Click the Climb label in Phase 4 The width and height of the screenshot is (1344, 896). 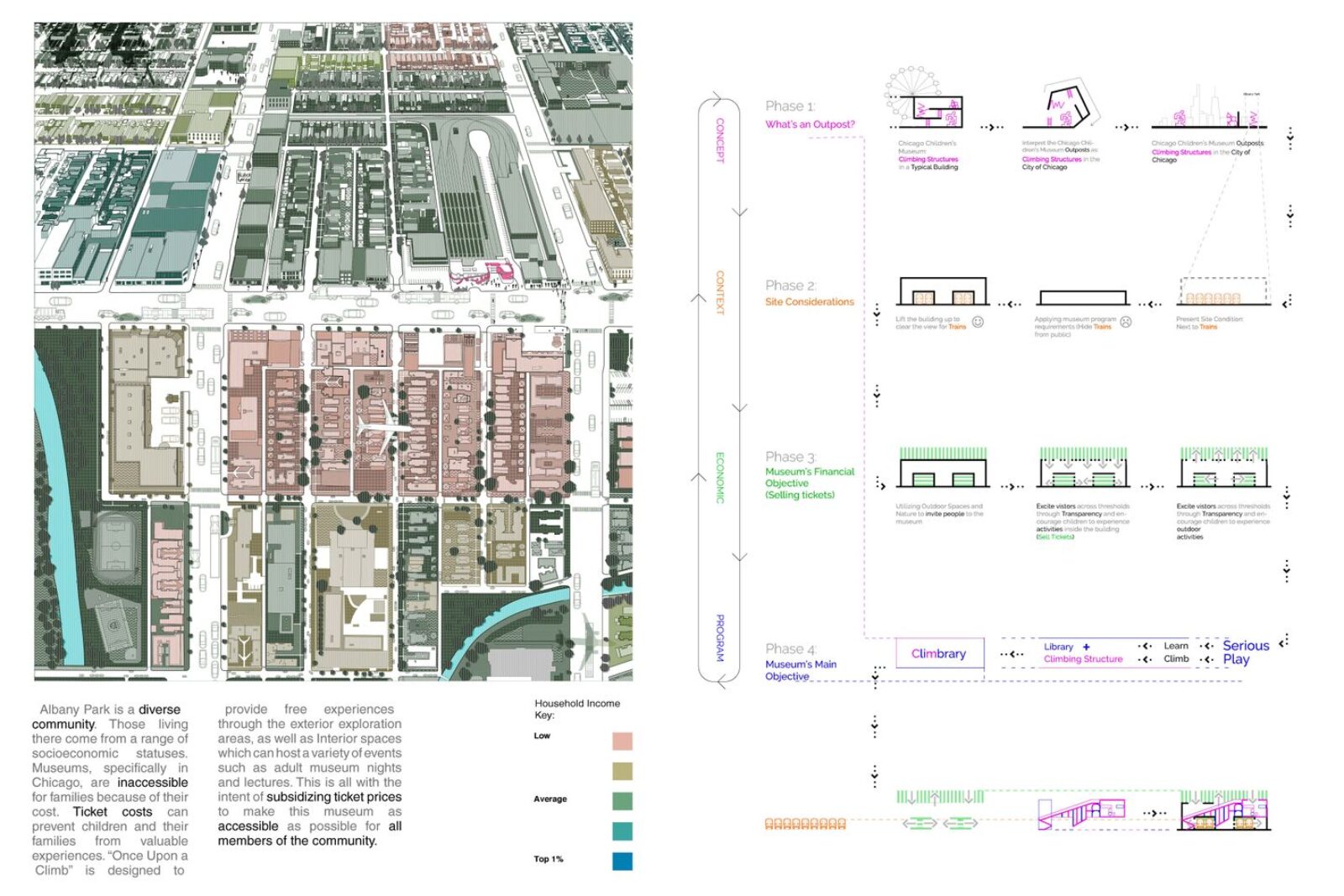click(x=1176, y=658)
